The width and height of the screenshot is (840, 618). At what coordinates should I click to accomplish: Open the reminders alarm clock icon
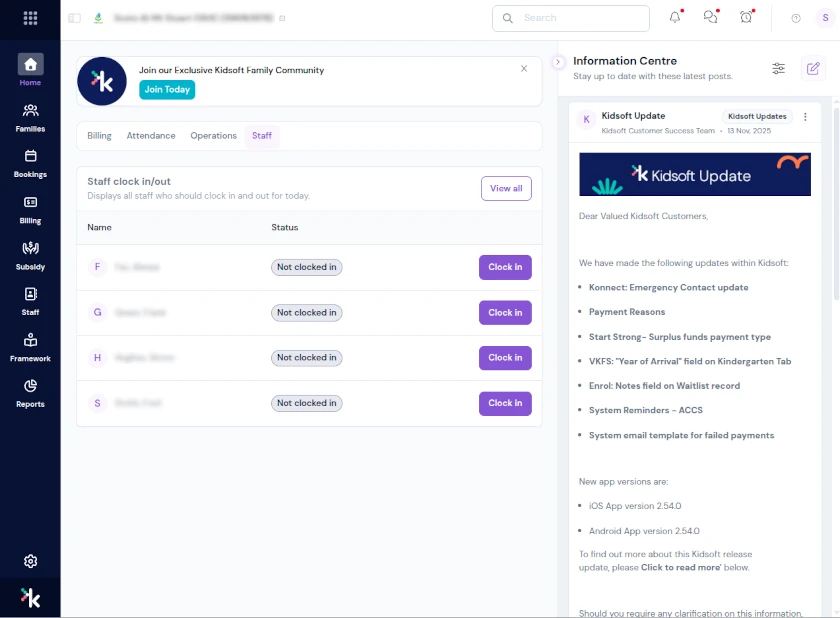[746, 18]
